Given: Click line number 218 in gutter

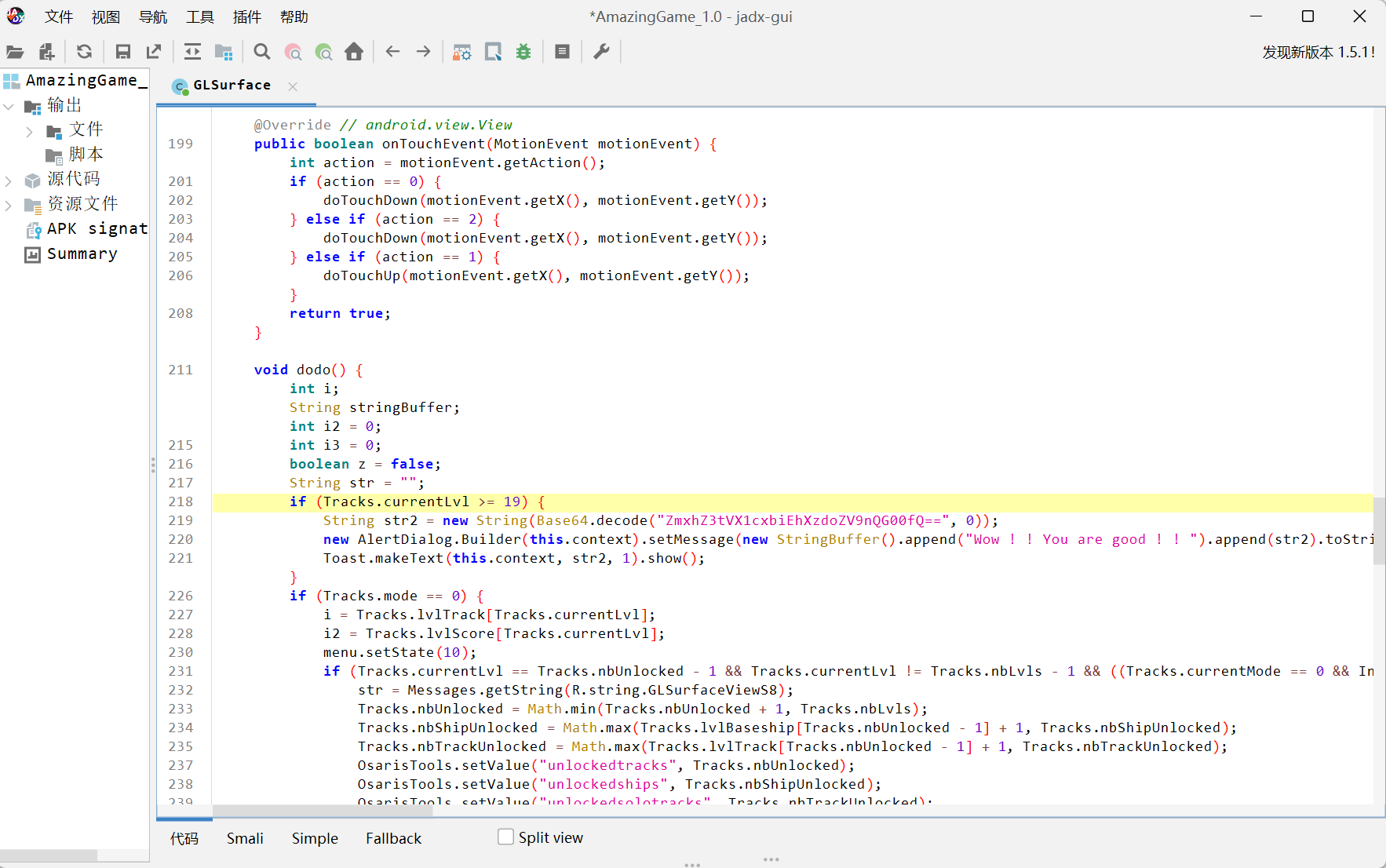Looking at the screenshot, I should tap(181, 501).
